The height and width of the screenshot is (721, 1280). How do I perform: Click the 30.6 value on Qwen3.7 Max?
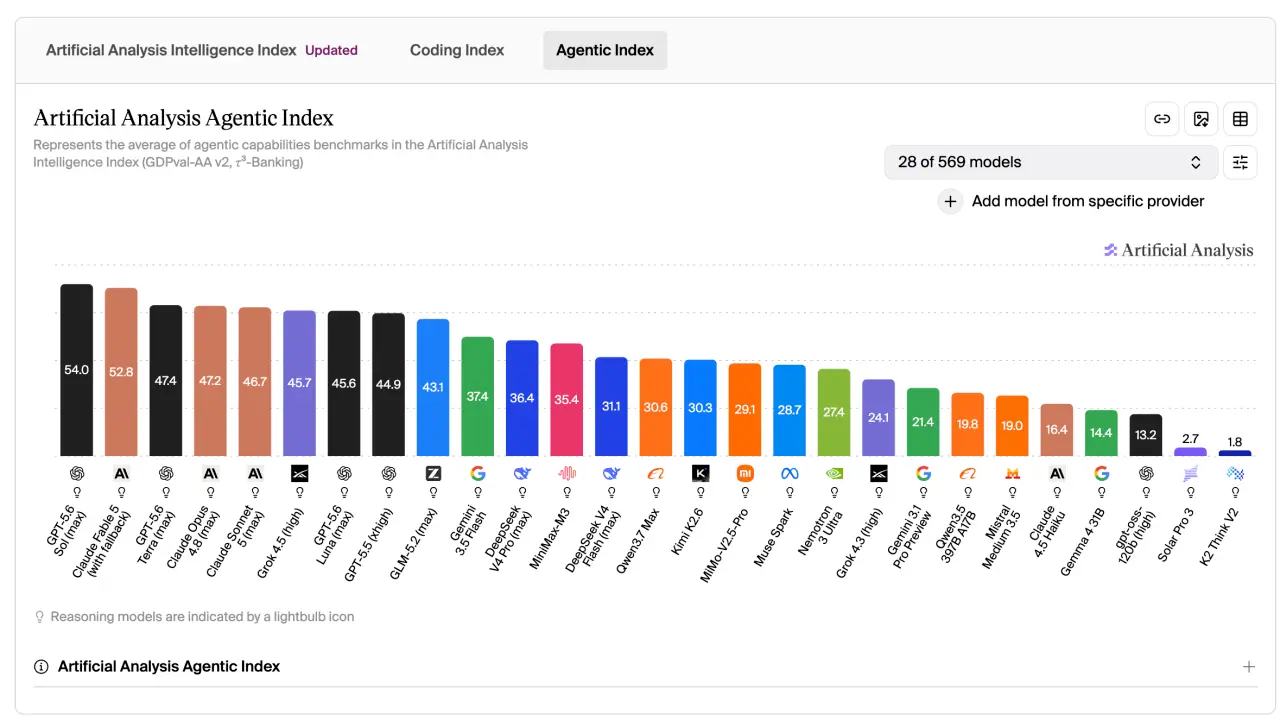[656, 407]
